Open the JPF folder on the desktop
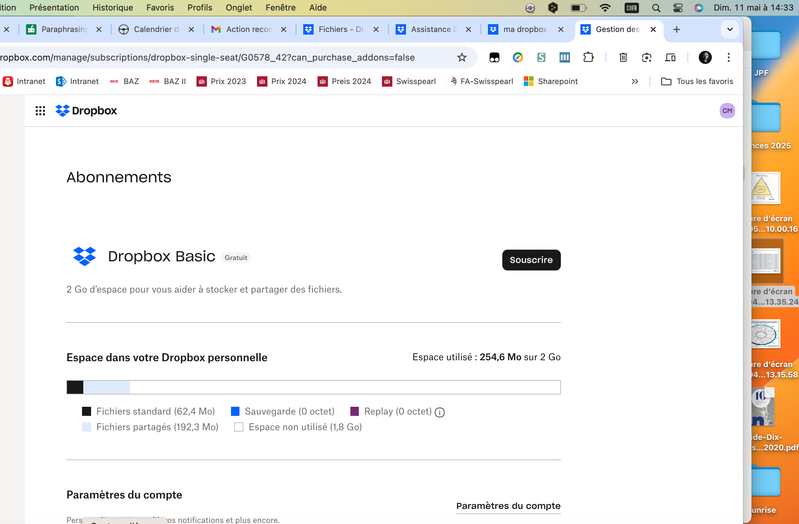Screen dimensions: 799x524 click(764, 54)
